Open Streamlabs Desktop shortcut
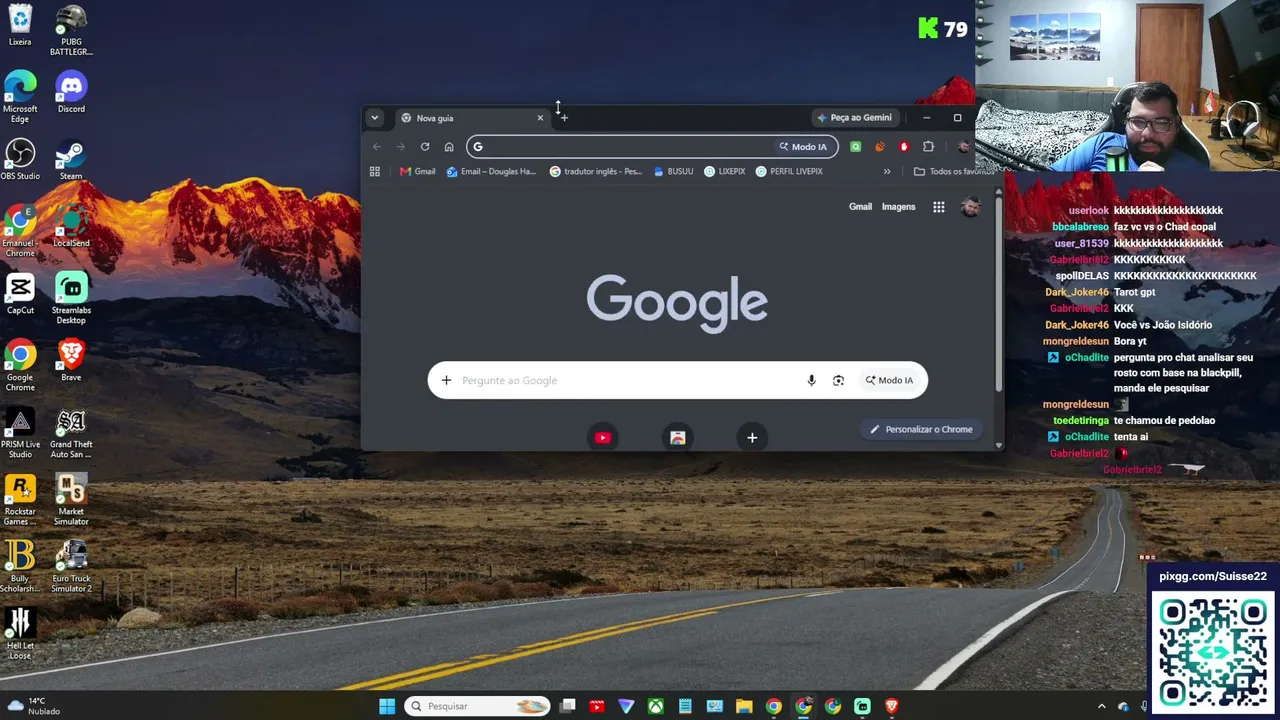Screen dimensions: 1280x720 pyautogui.click(x=71, y=298)
